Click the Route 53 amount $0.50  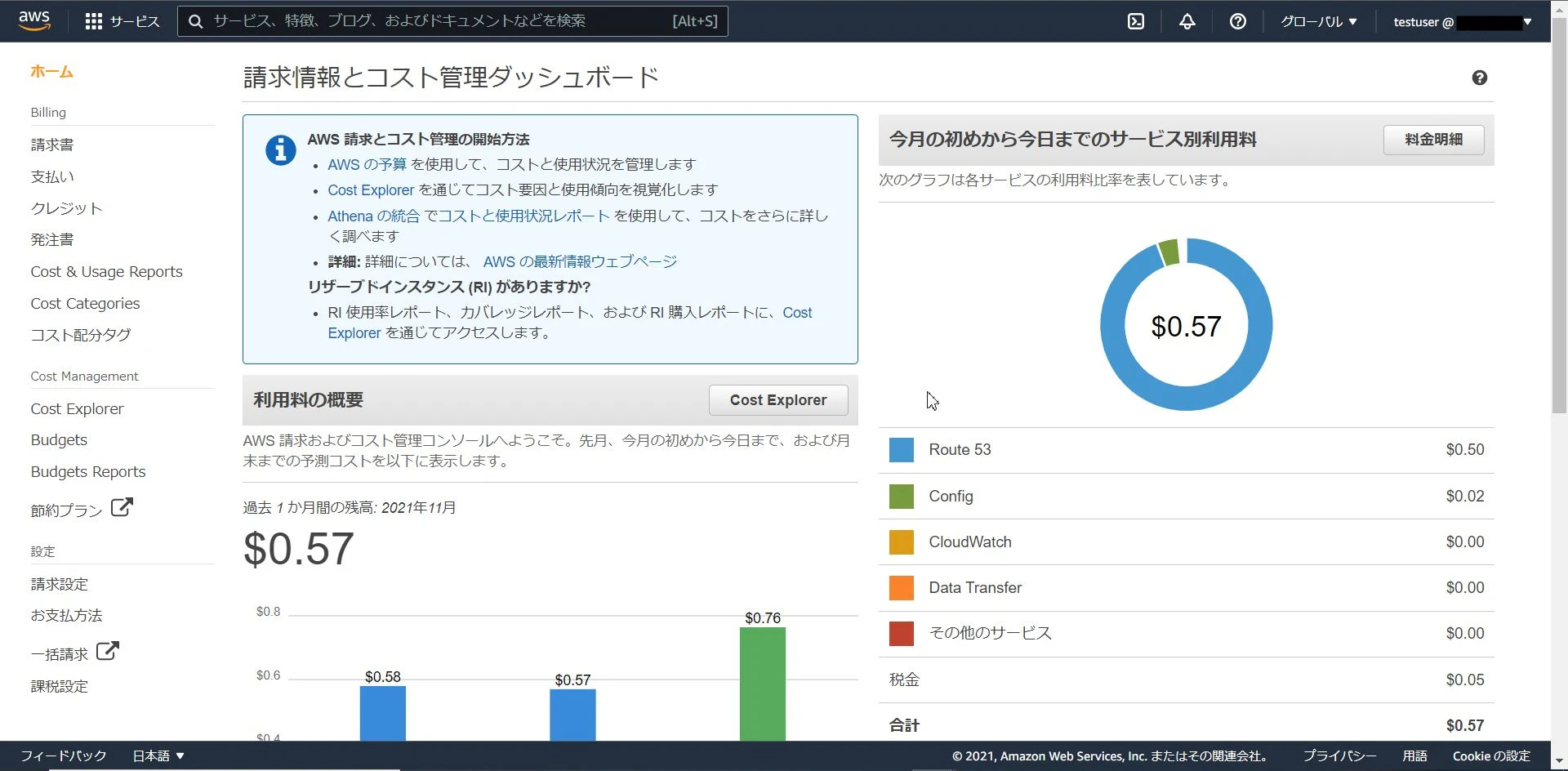(x=1465, y=450)
